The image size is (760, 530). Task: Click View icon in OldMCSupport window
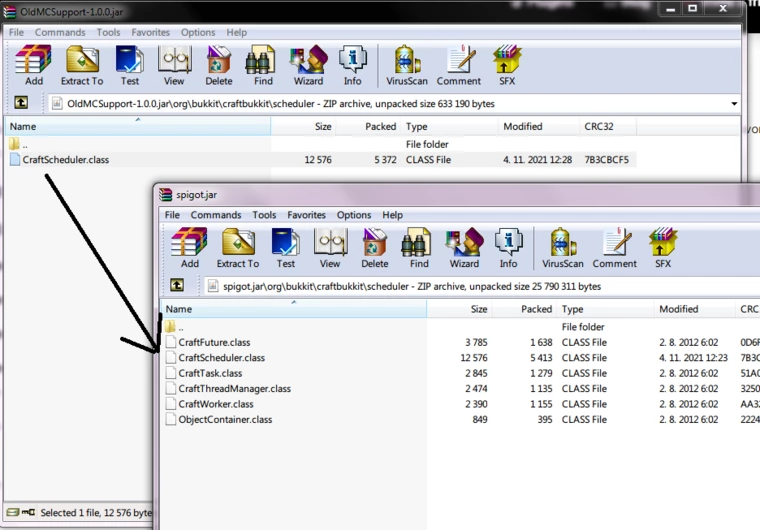coord(174,65)
